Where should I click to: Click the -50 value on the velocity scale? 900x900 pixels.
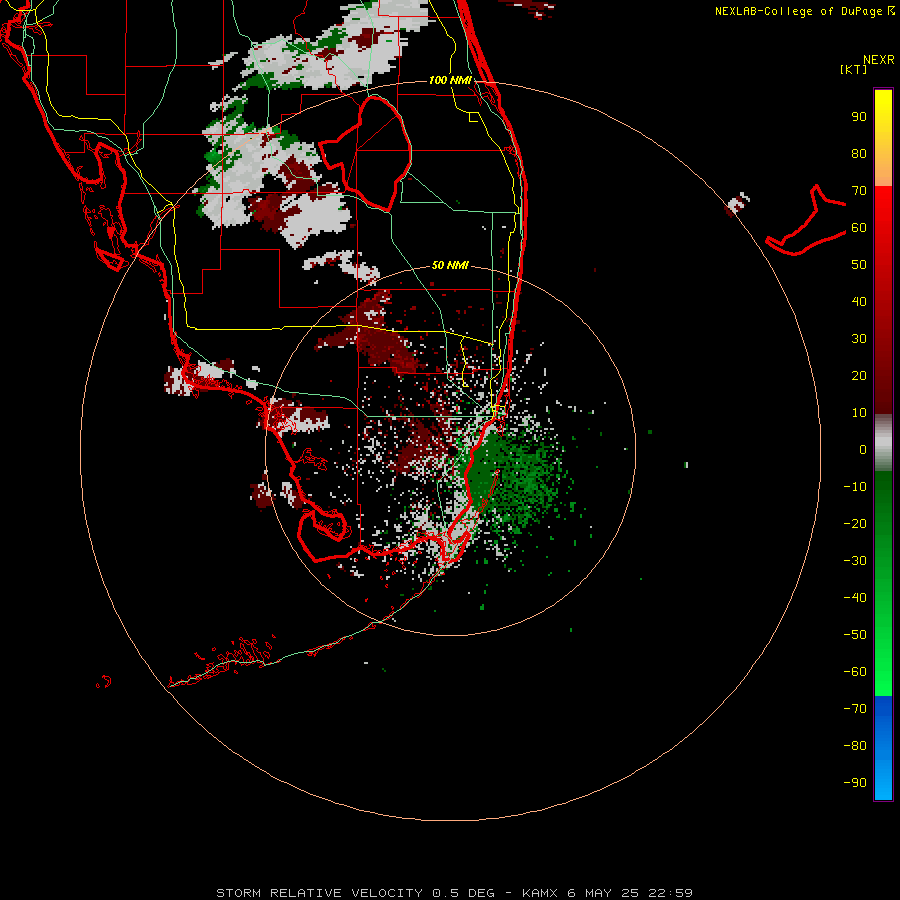tap(855, 635)
